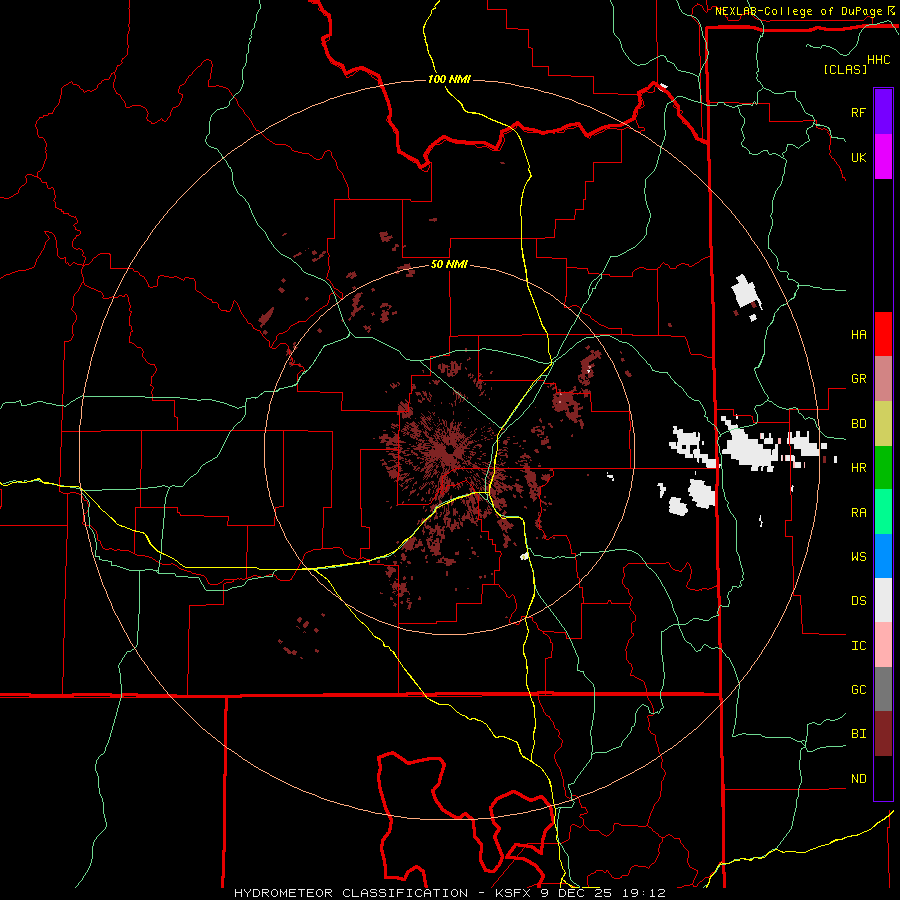Click the RF purple legend swatch
Viewport: 900px width, 900px height.
tap(883, 112)
